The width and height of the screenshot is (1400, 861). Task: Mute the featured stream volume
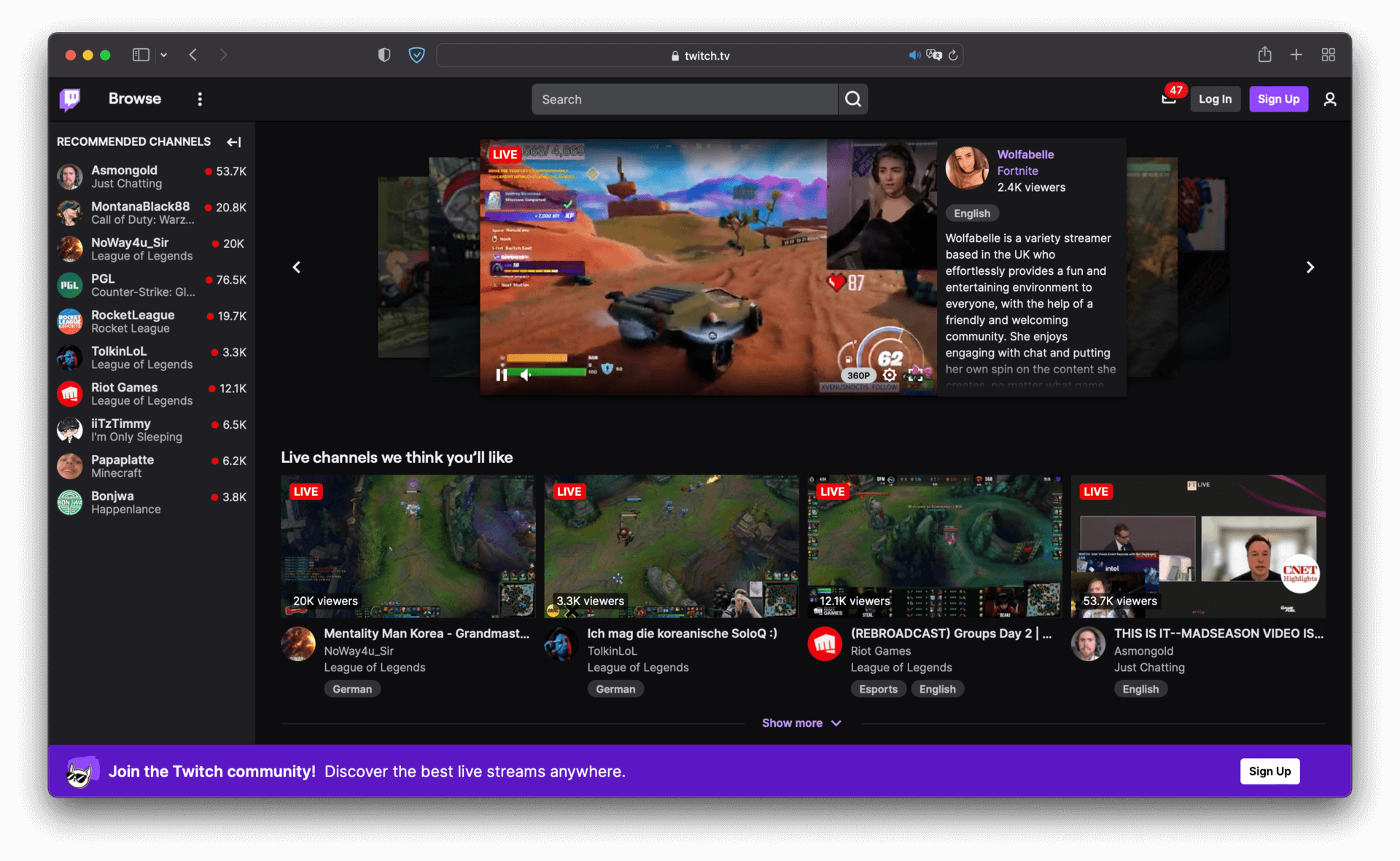pyautogui.click(x=526, y=375)
